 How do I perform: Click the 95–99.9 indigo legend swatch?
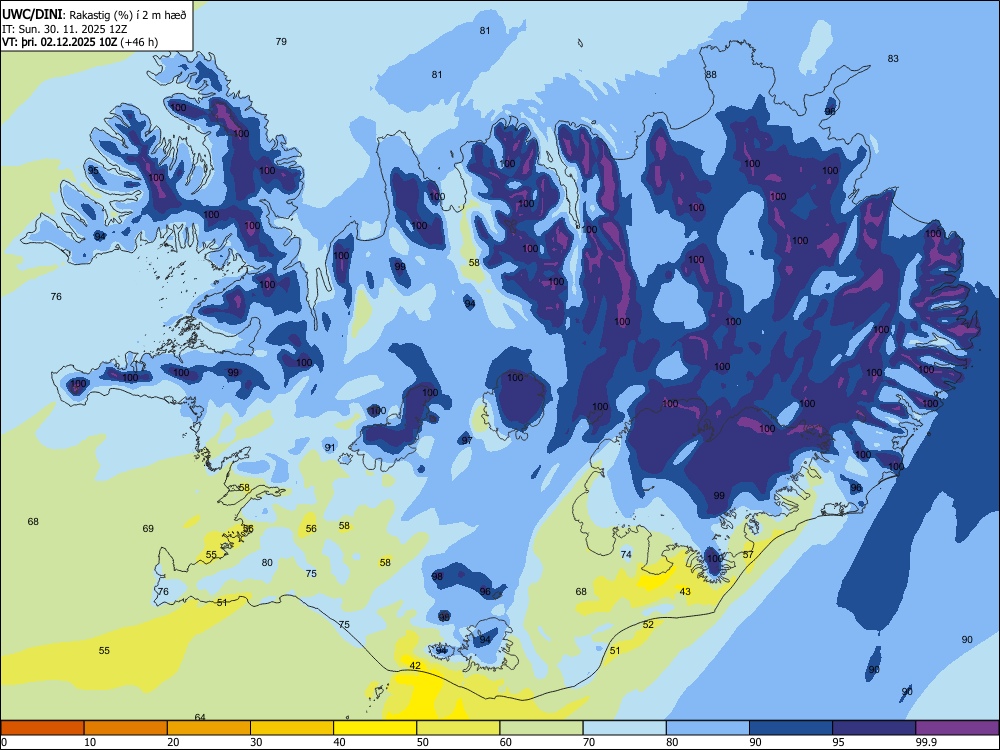coord(874,728)
